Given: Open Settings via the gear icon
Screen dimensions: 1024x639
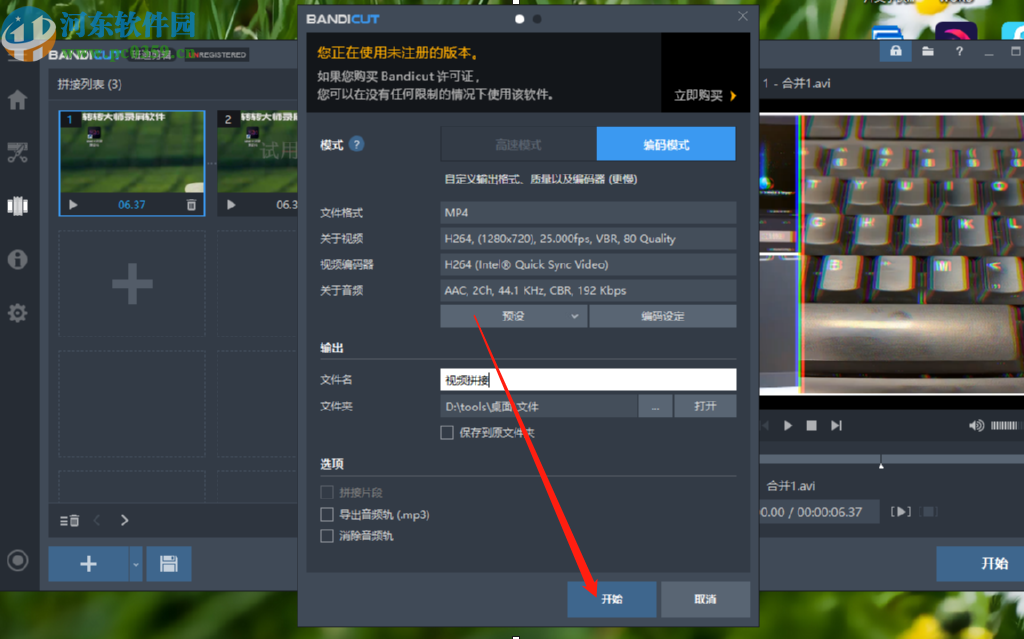Looking at the screenshot, I should click(16, 312).
